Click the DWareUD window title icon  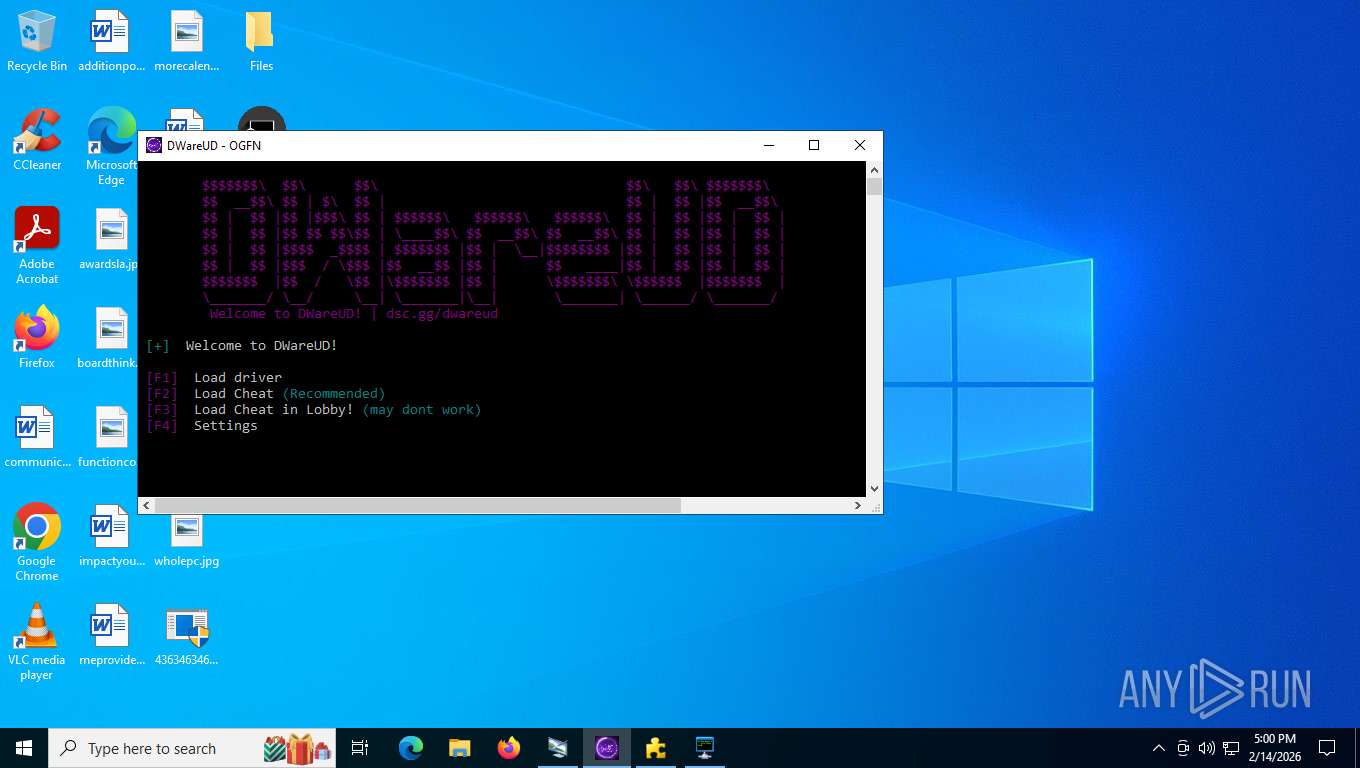(154, 145)
